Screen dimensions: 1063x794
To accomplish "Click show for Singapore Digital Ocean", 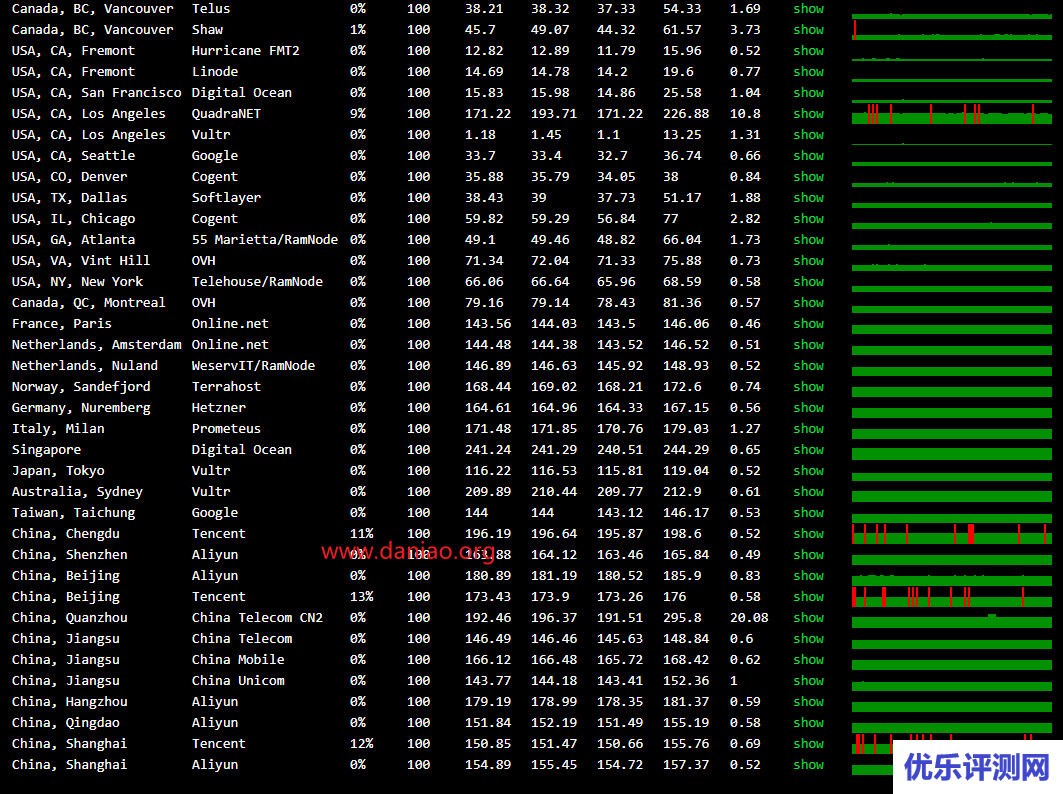I will pos(808,450).
